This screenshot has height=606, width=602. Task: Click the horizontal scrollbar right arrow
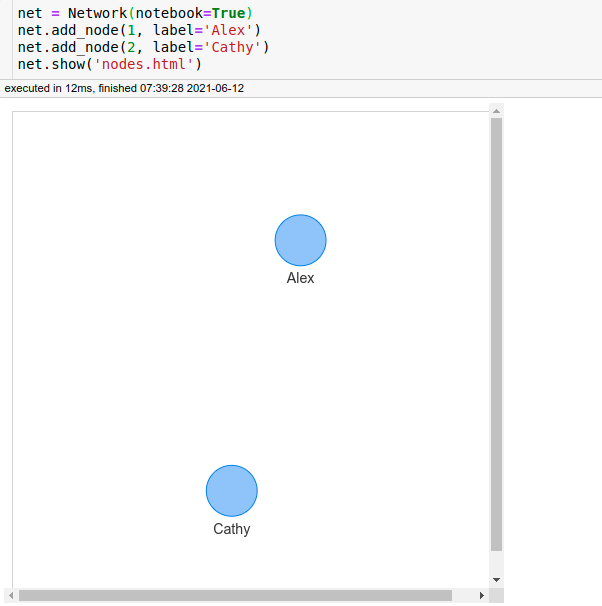coord(482,596)
